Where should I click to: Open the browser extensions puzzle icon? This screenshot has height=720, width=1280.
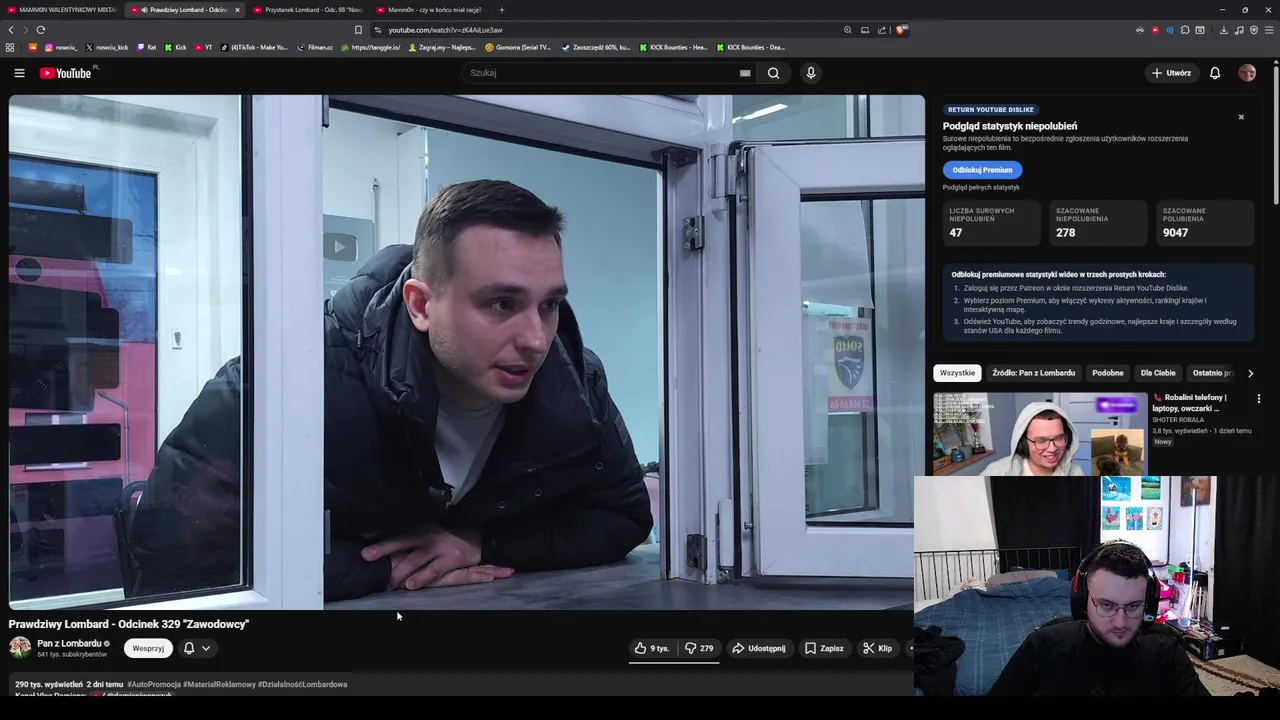[x=1185, y=30]
